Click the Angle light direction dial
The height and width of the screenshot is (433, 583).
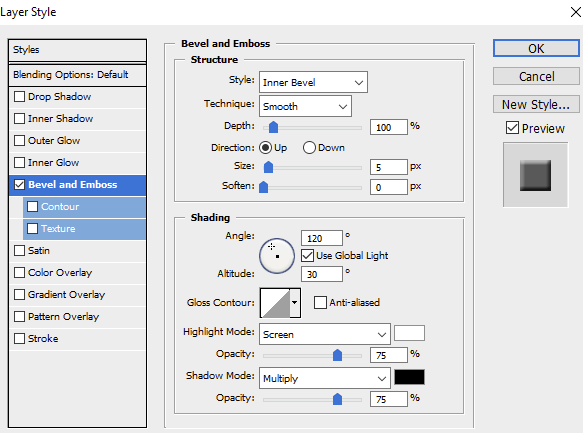pyautogui.click(x=277, y=256)
